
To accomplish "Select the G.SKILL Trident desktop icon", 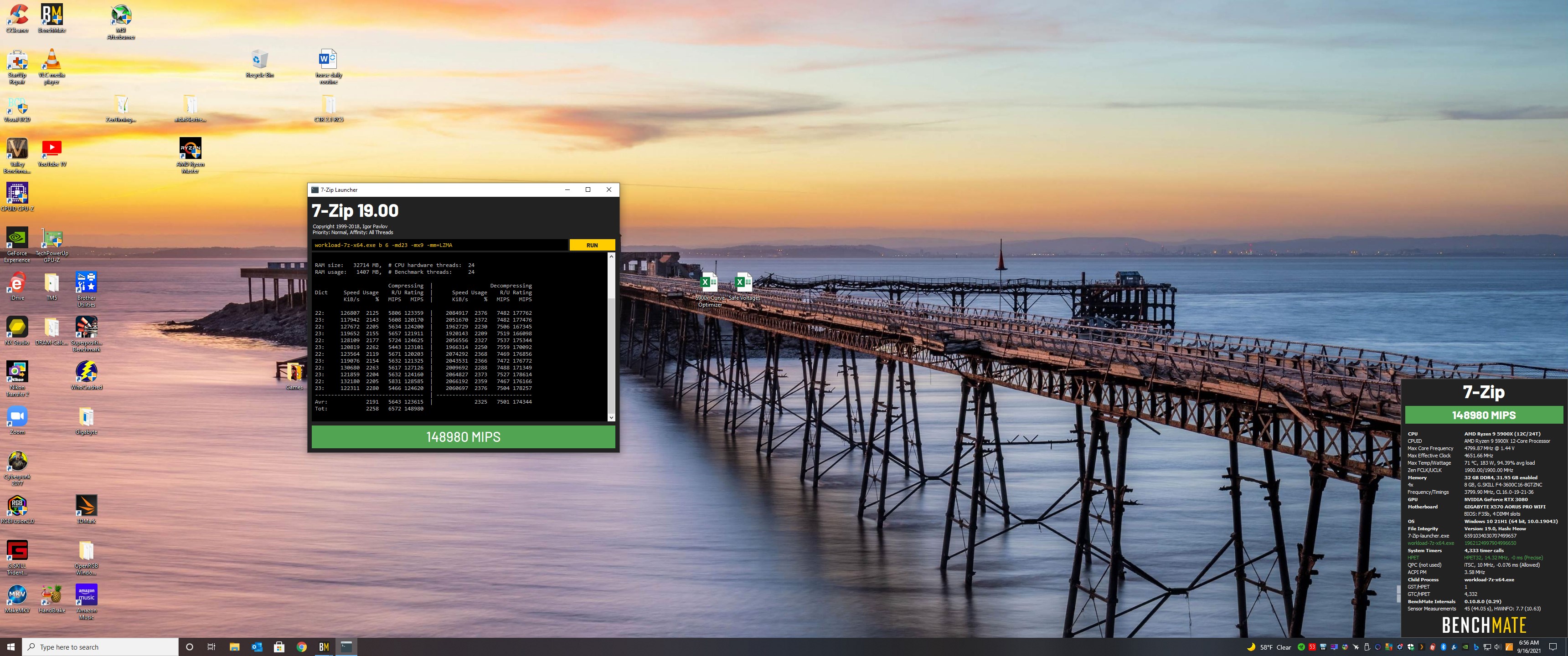I will point(17,557).
